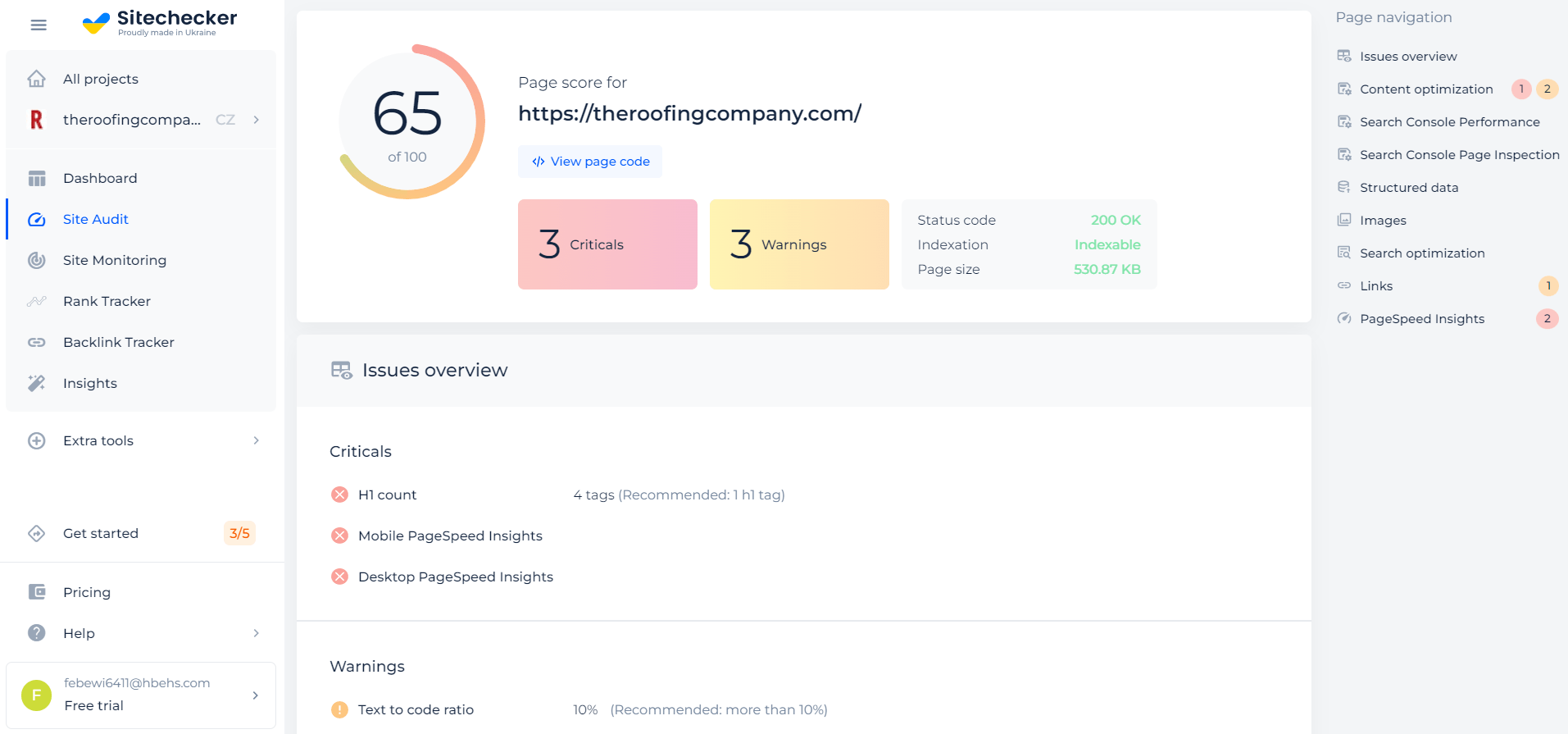Click the Extra tools plus icon

37,440
